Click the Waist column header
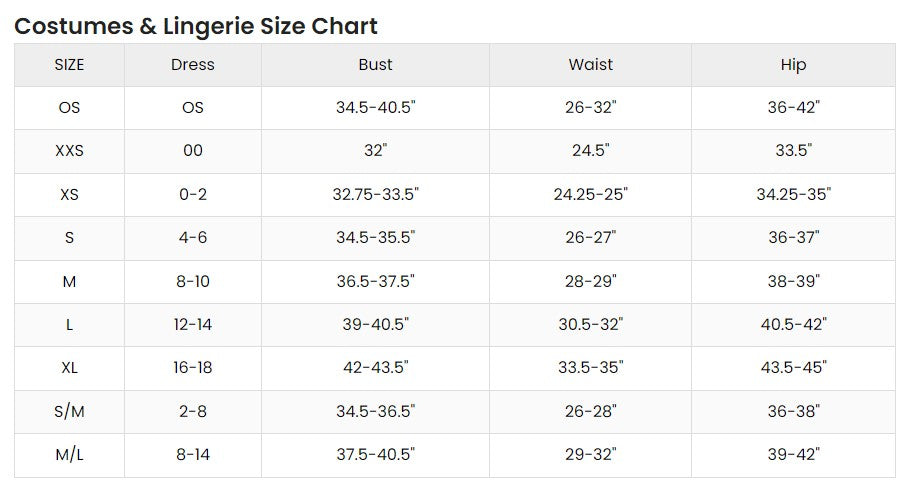Image resolution: width=911 pixels, height=498 pixels. coord(590,65)
